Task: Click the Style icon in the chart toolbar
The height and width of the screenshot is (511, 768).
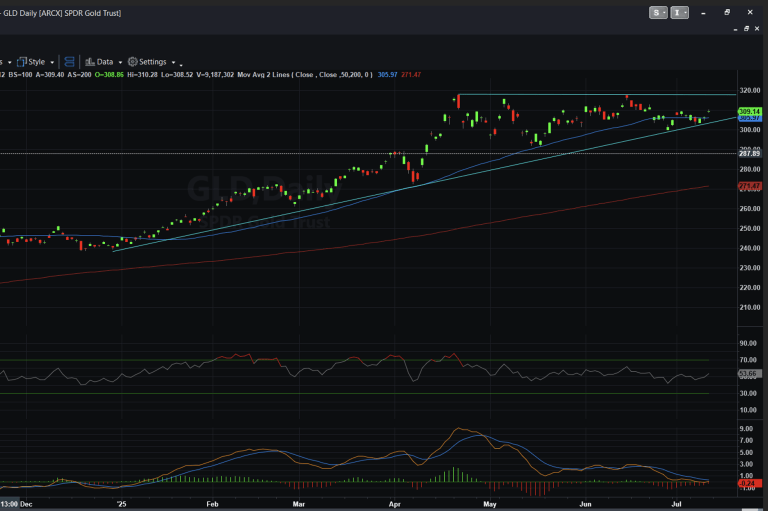Action: [x=21, y=61]
